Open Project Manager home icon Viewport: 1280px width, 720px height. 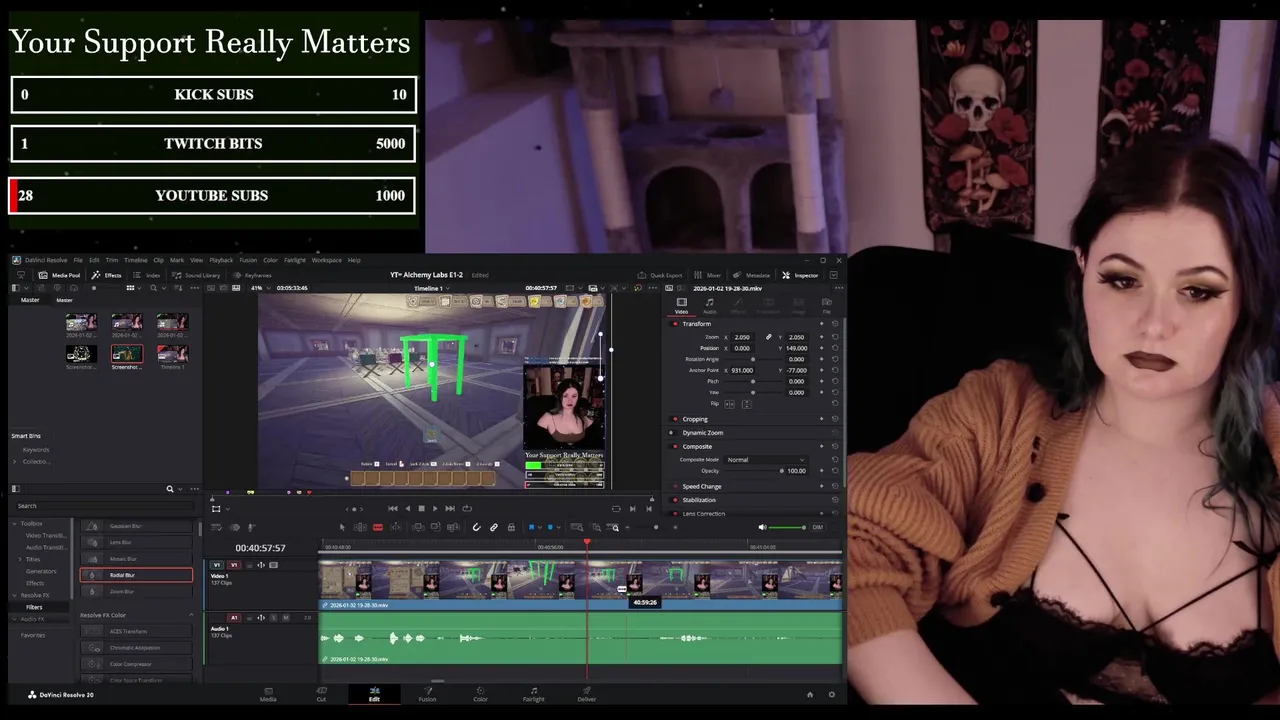[810, 694]
